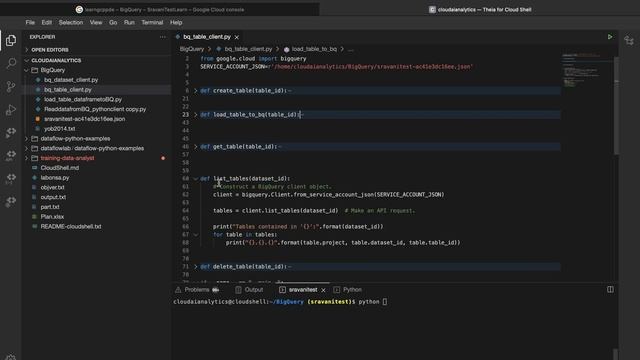
Task: Open the Help menu
Action: tap(176, 22)
